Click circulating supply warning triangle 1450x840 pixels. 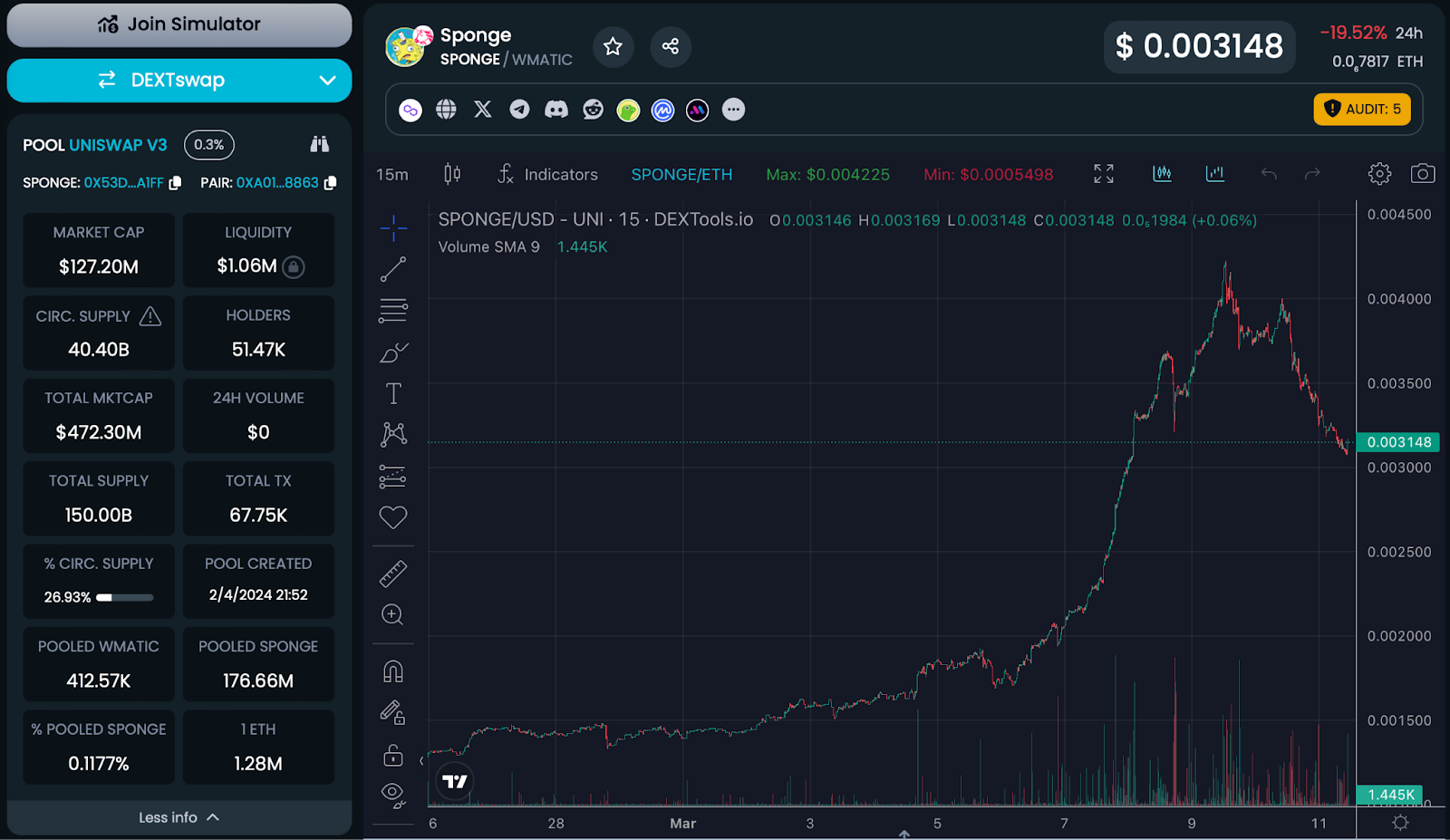point(150,316)
